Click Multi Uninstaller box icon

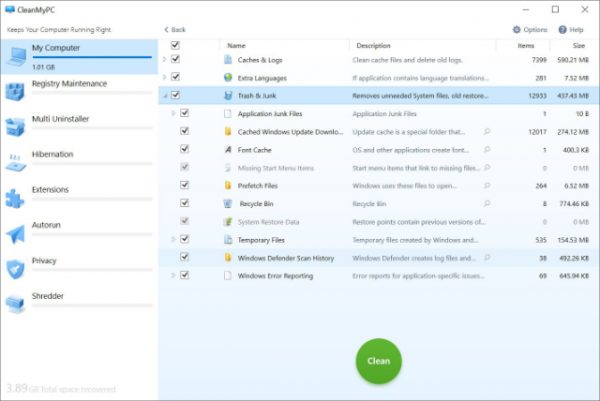point(15,127)
